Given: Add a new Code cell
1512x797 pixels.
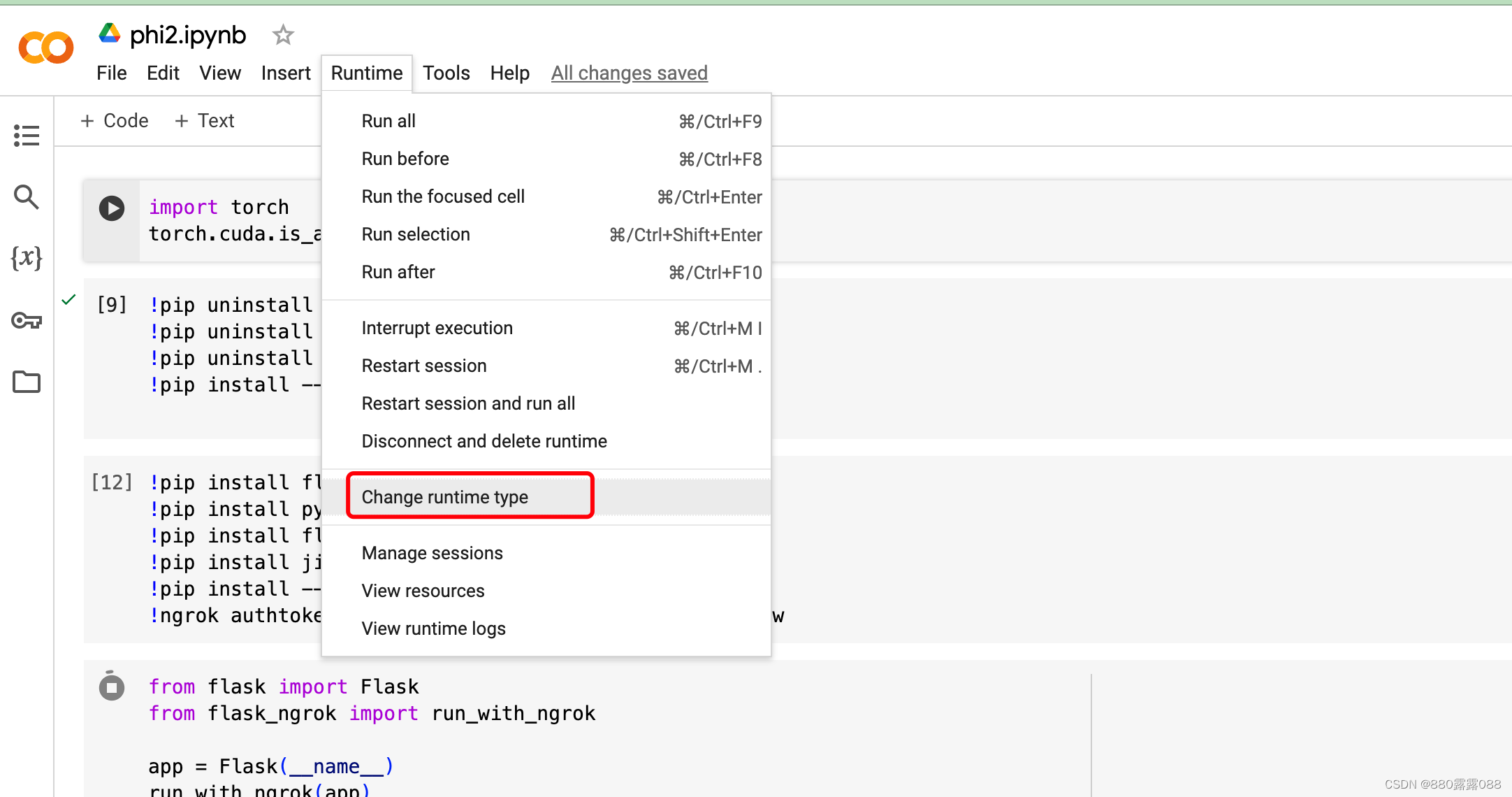Looking at the screenshot, I should click(115, 121).
